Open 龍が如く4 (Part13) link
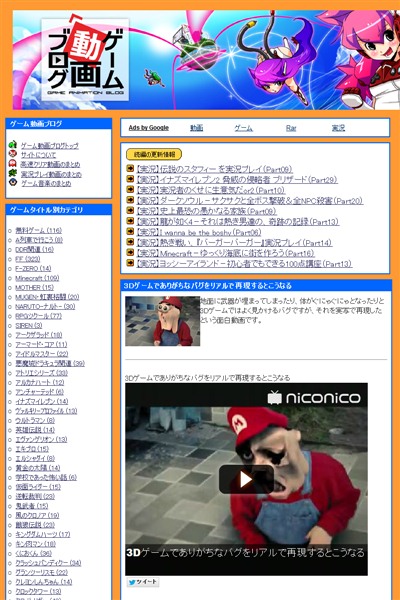 tap(237, 222)
